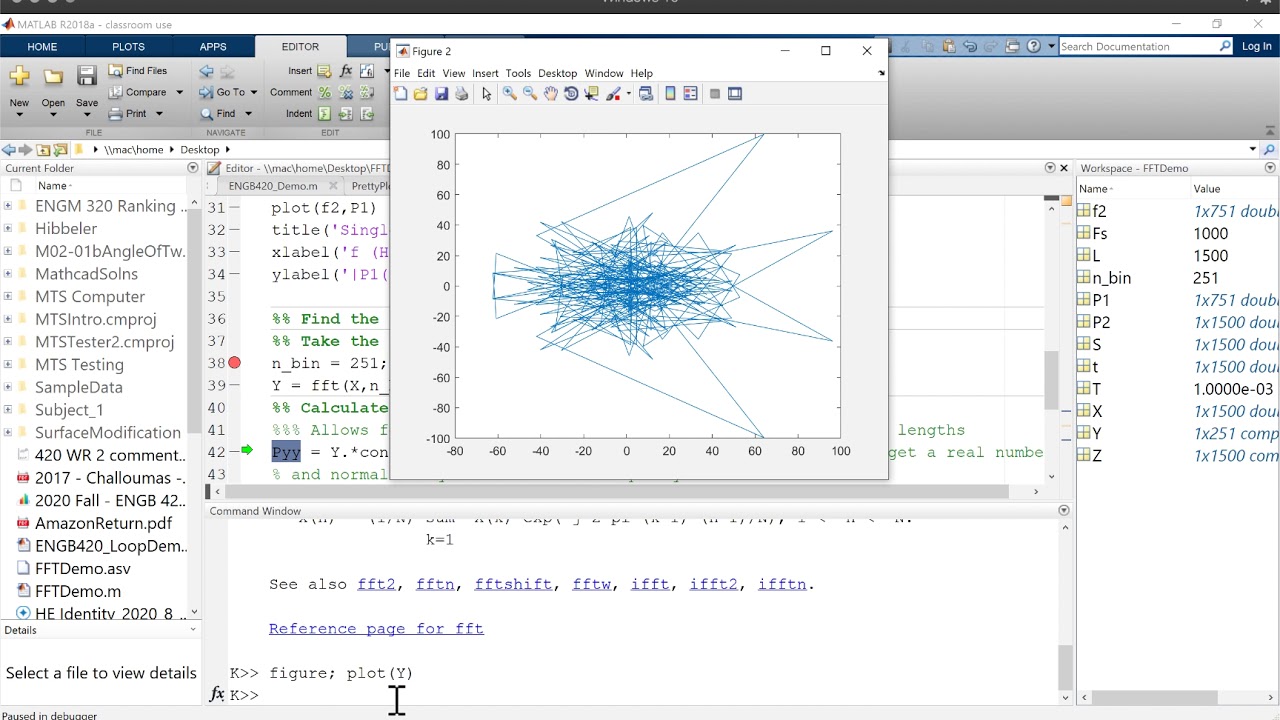Open brush color dropdown arrow in Figure 2
This screenshot has width=1280, height=720.
627,94
